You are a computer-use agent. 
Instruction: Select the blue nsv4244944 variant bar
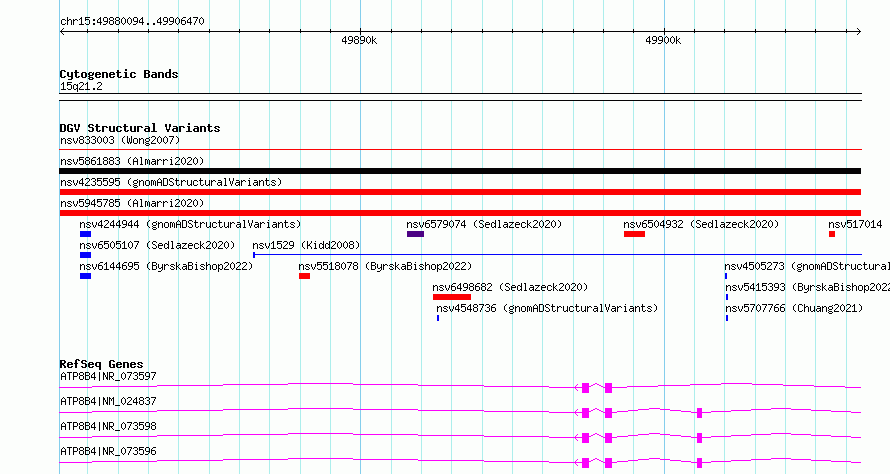(85, 234)
